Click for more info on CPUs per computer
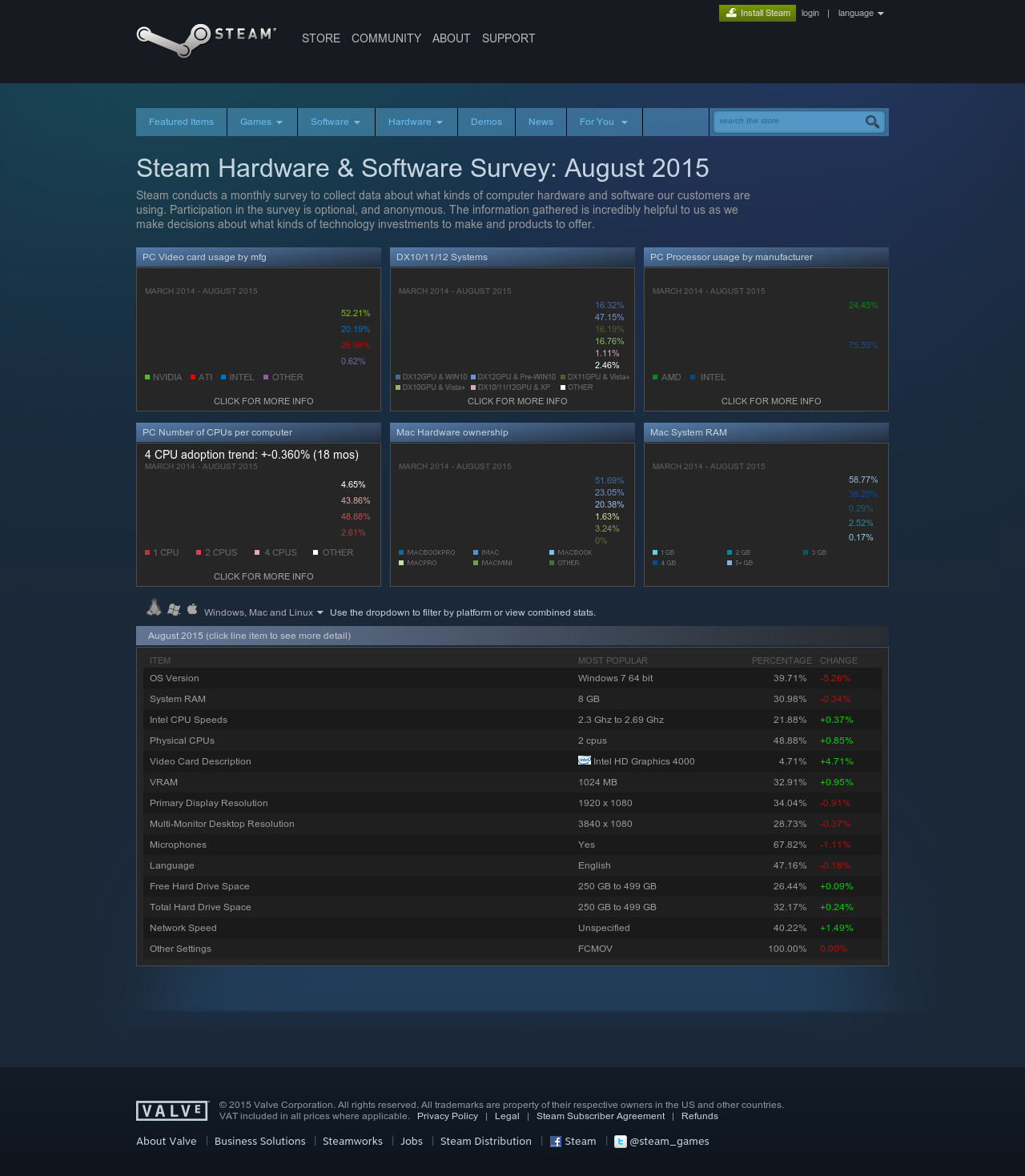 pyautogui.click(x=263, y=576)
